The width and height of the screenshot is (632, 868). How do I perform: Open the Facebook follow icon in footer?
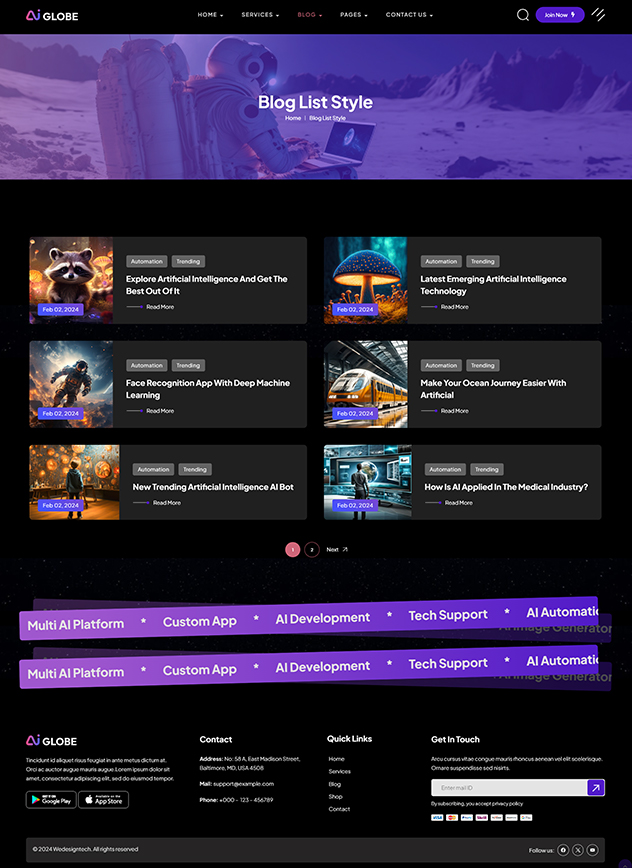point(563,849)
